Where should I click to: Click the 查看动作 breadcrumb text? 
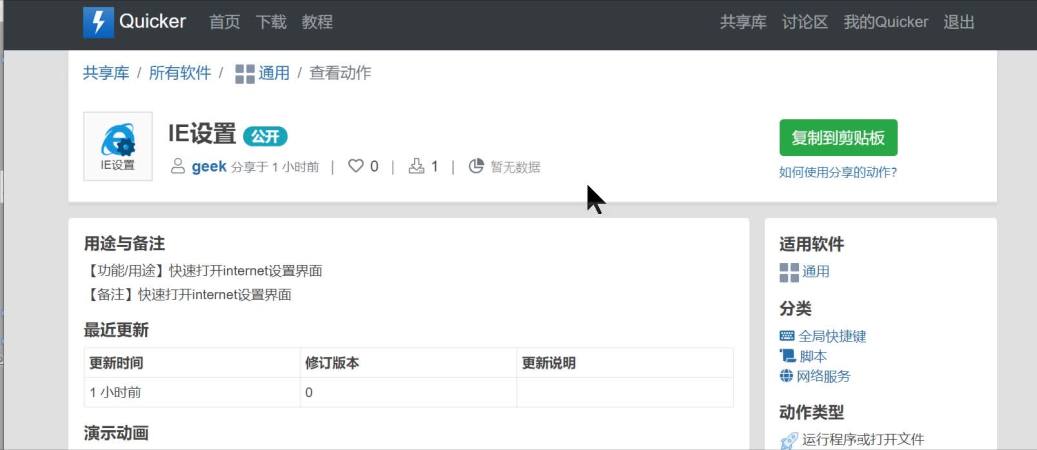(341, 73)
